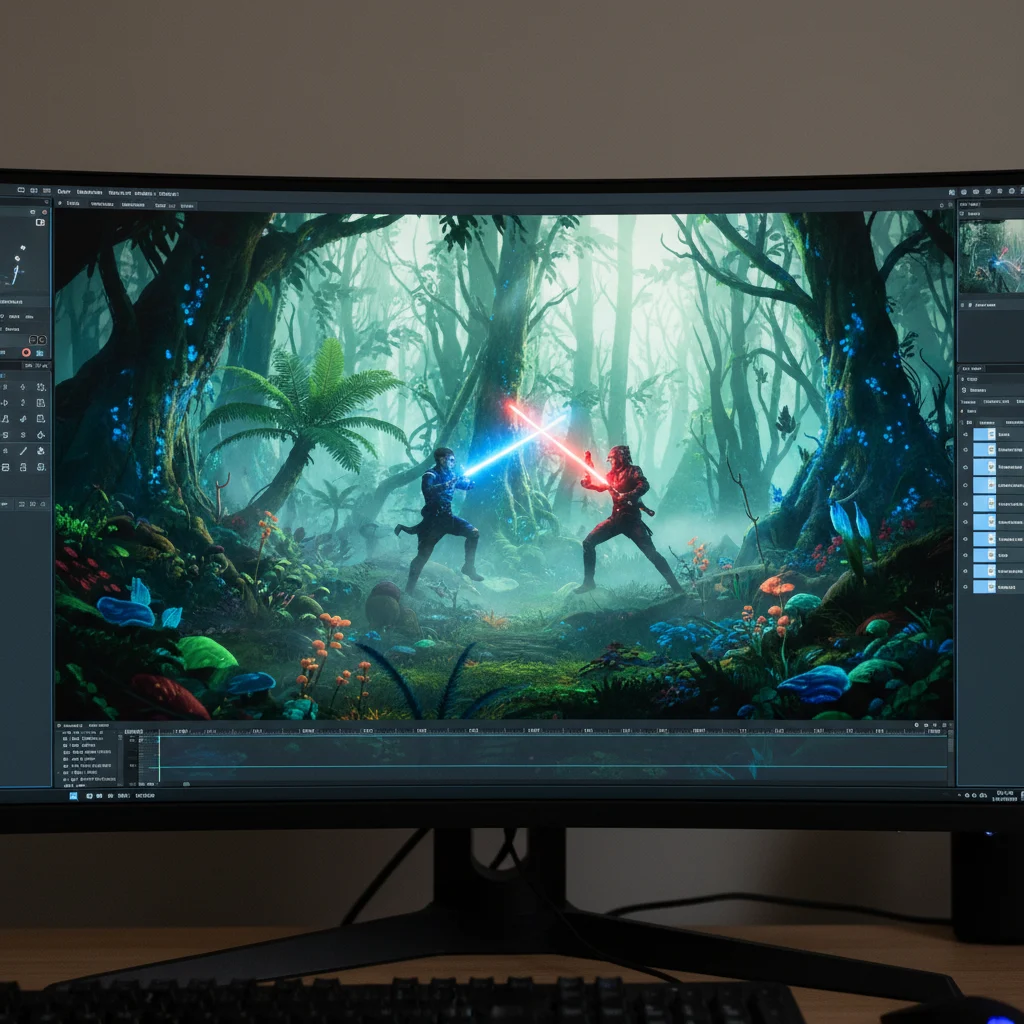
Task: Select the swirl-shaped tool in the tool grid
Action: click(x=24, y=419)
